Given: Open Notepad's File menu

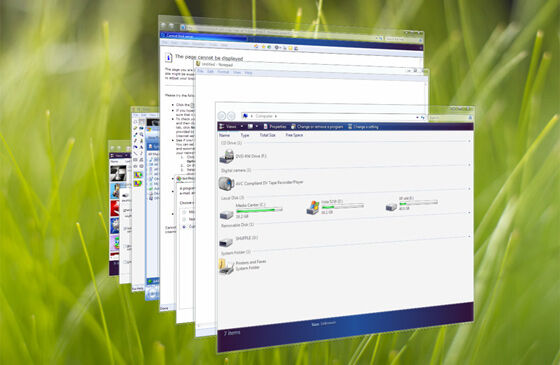Looking at the screenshot, I should (200, 71).
